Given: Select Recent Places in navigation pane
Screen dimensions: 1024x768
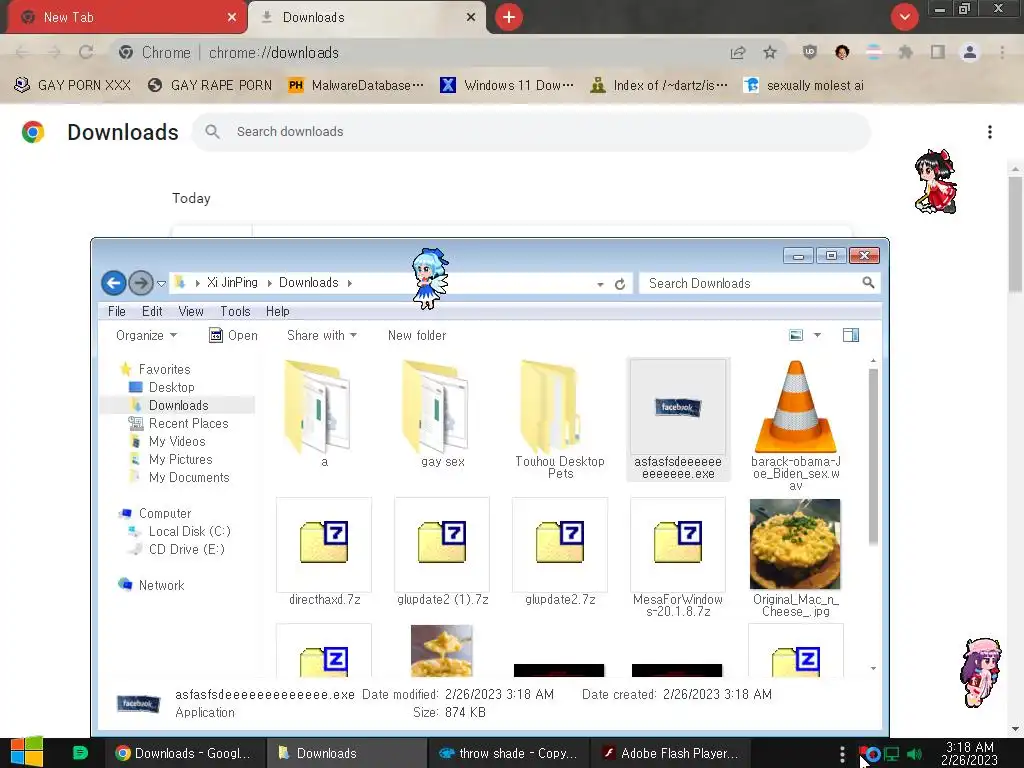Looking at the screenshot, I should (x=188, y=423).
